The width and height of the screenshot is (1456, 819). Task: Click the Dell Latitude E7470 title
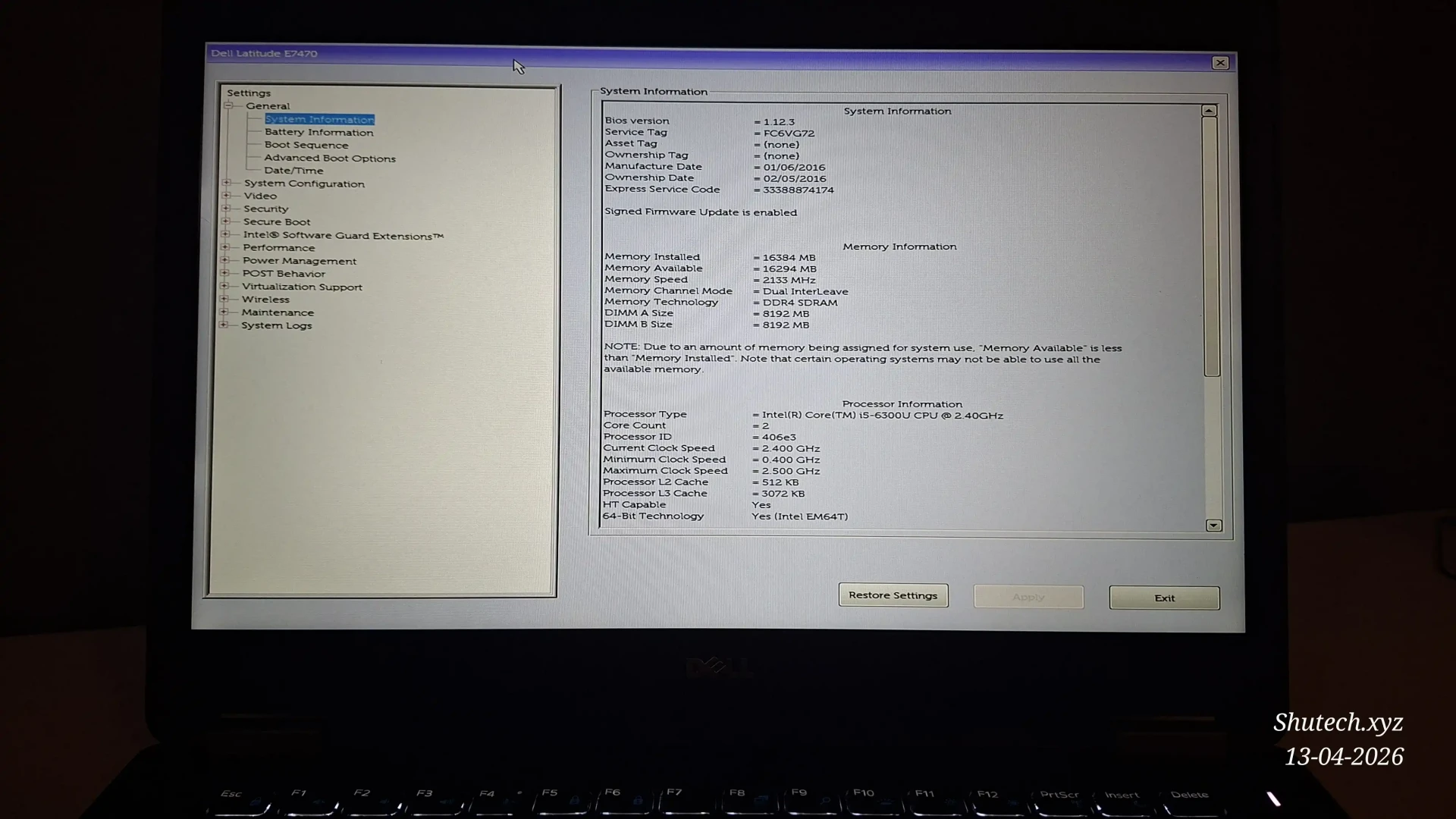click(264, 53)
